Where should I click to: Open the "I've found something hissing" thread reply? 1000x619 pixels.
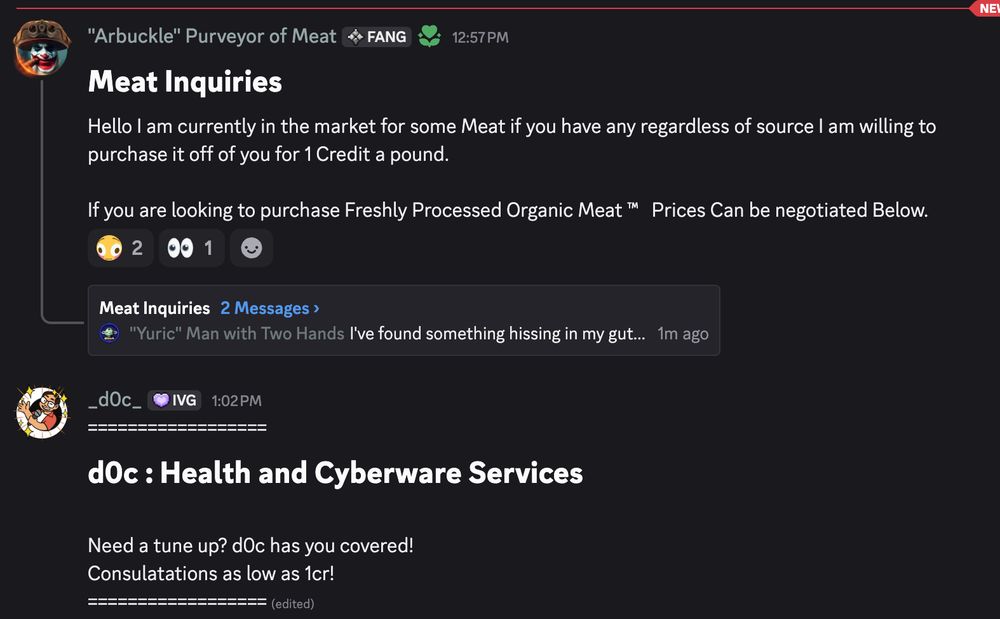[497, 334]
